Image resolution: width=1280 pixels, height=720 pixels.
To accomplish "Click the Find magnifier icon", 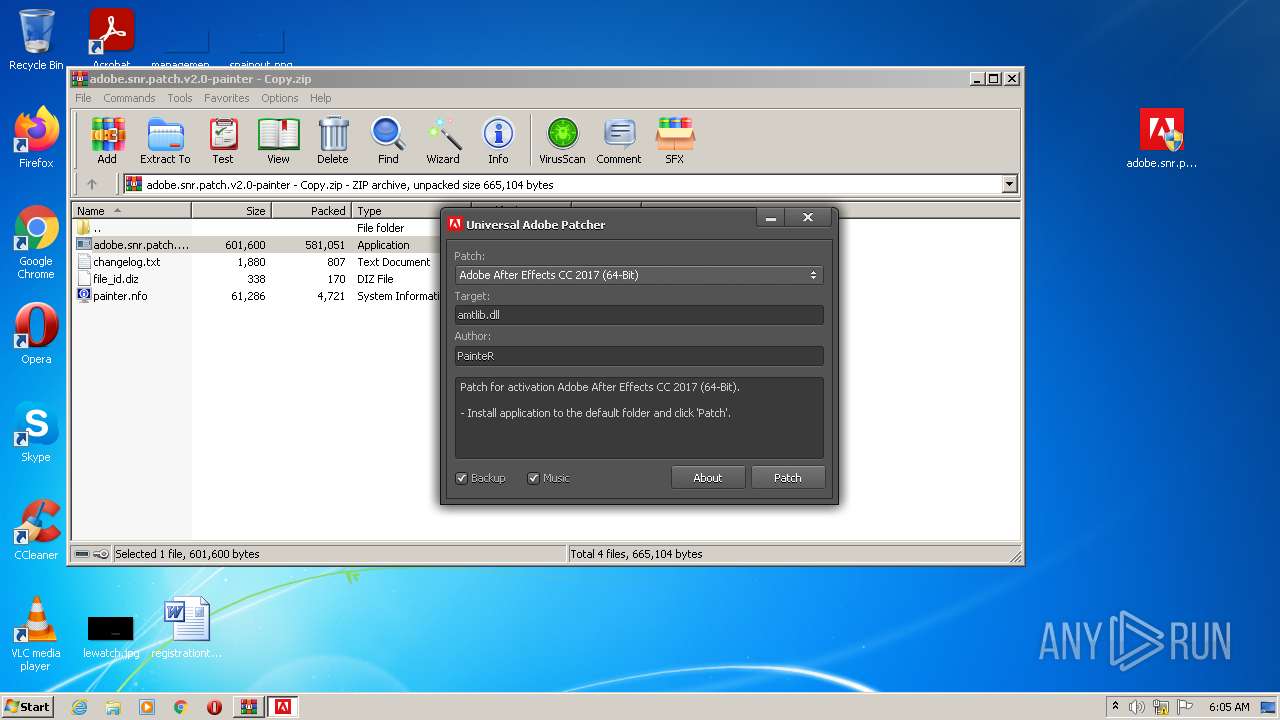I will click(388, 140).
